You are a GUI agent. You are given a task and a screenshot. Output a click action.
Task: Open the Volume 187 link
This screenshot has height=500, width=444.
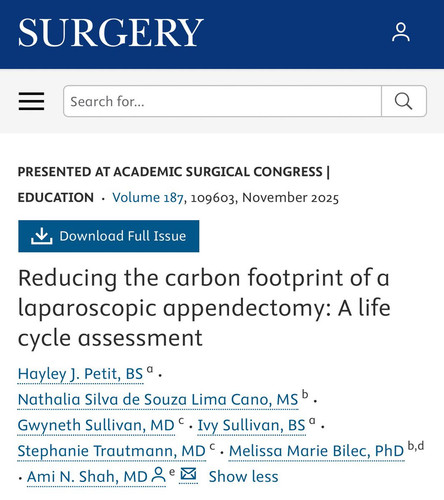click(148, 198)
